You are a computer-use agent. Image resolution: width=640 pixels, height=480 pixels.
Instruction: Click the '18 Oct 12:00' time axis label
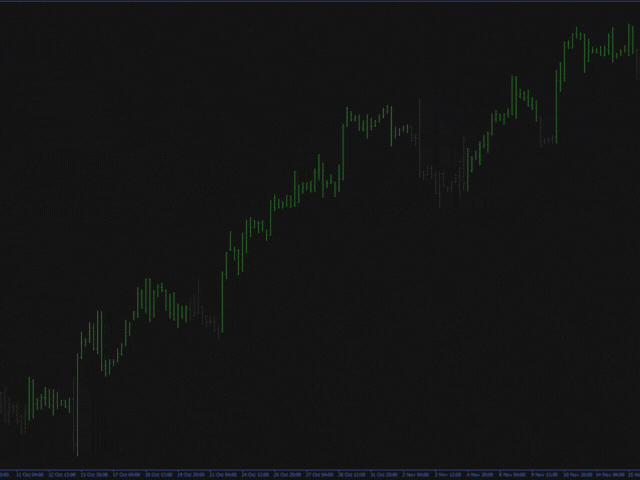pyautogui.click(x=159, y=475)
